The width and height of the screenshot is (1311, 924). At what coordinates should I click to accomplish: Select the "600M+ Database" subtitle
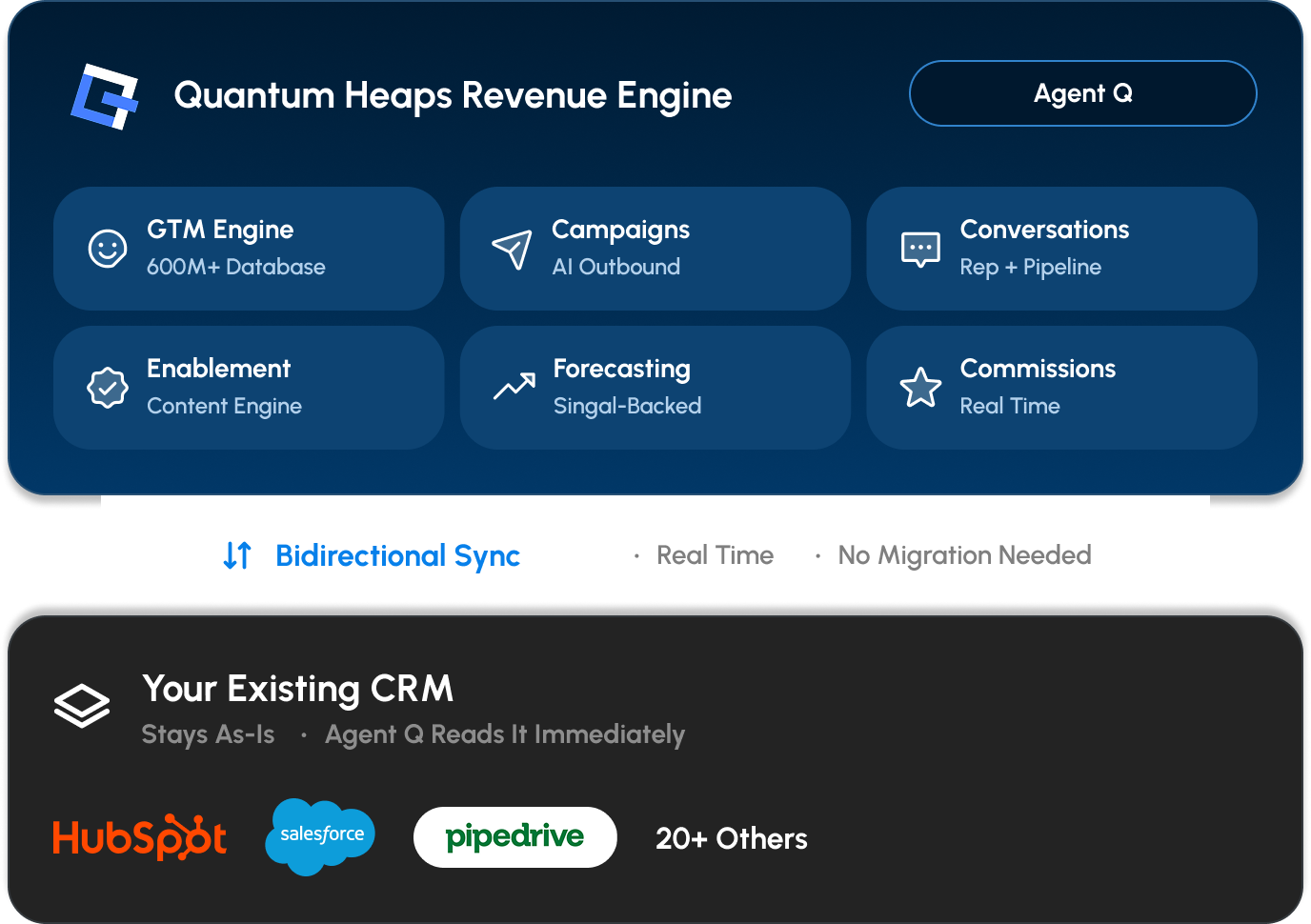[236, 267]
